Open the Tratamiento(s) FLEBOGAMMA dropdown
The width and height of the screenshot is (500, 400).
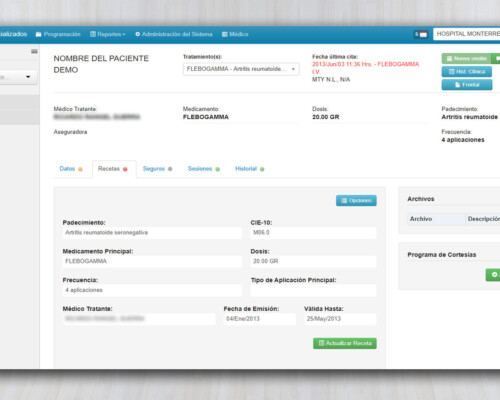click(241, 69)
